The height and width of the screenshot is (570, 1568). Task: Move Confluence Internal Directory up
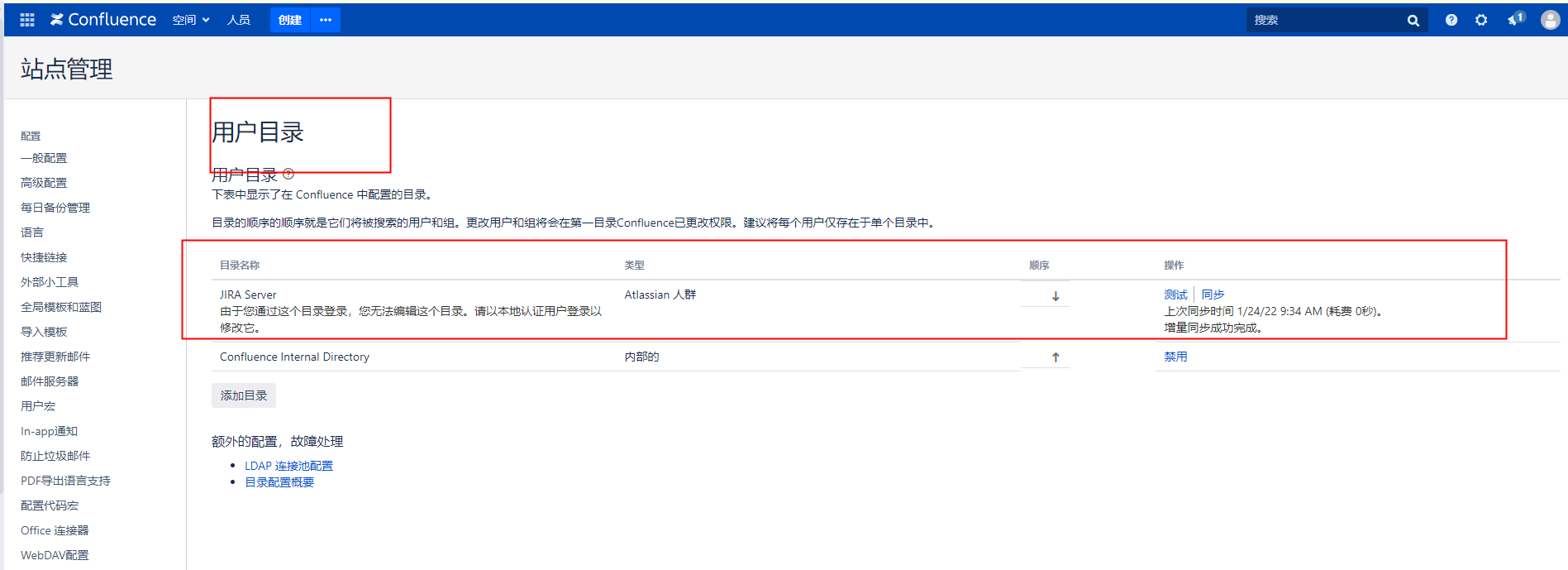[1056, 357]
